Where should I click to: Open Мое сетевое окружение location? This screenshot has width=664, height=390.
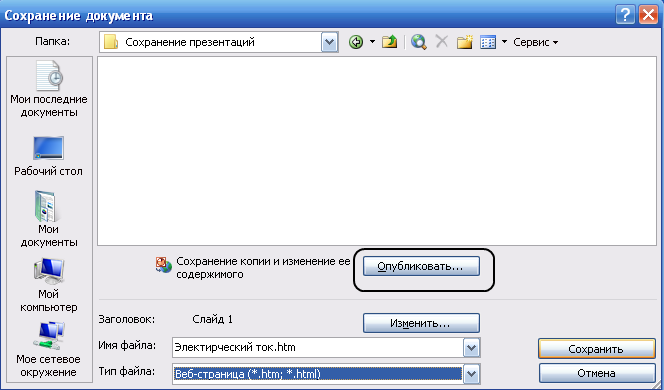[x=49, y=350]
